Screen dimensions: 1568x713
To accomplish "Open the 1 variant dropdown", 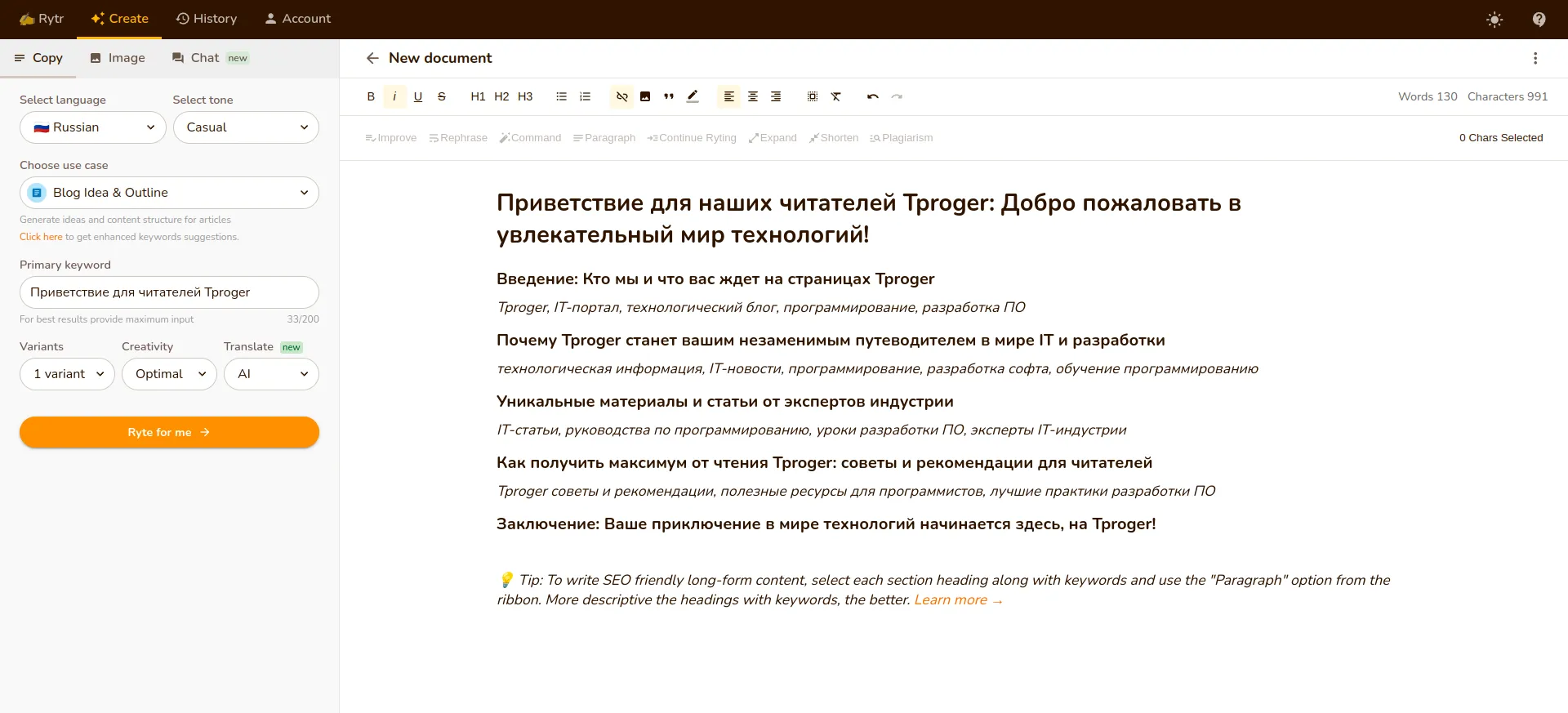I will [67, 374].
